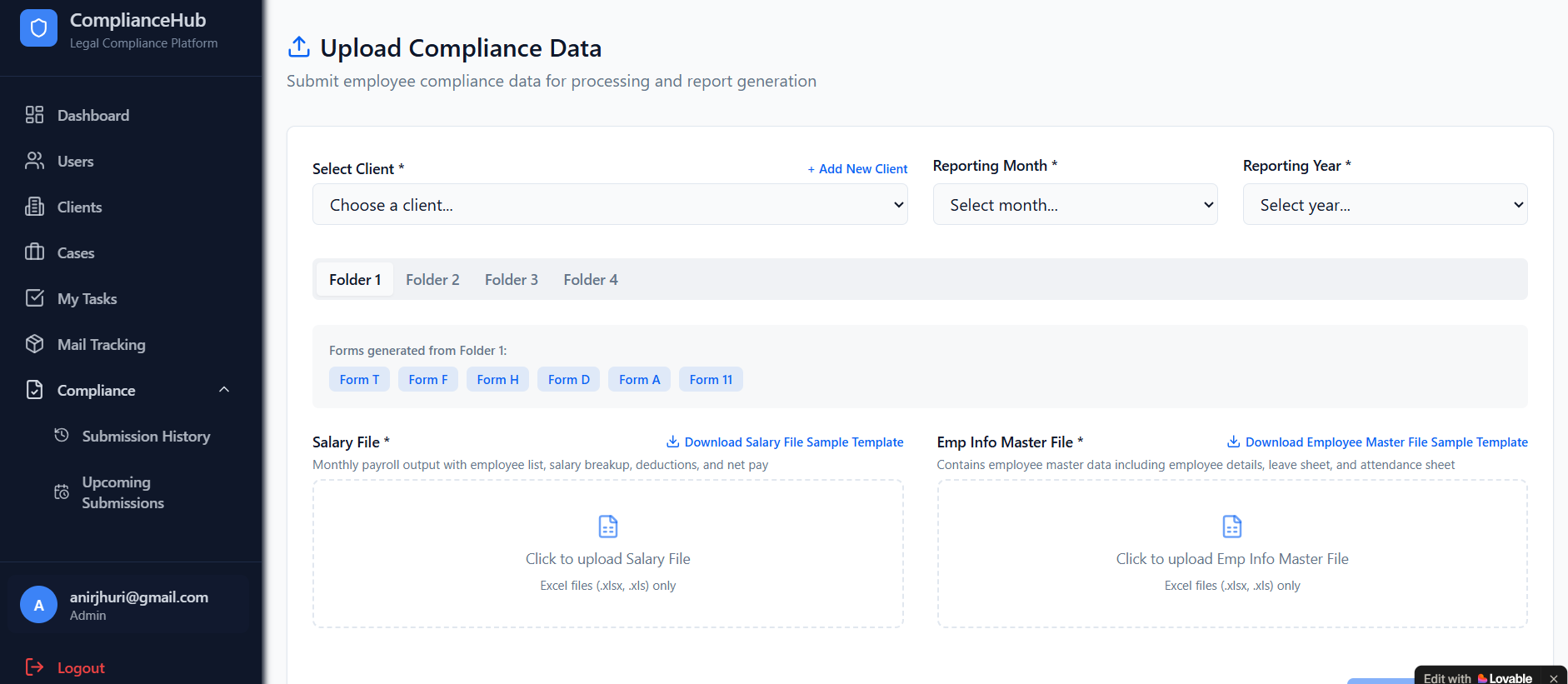Click the Emp Info Master upload document icon
Viewport: 1568px width, 684px height.
[x=1232, y=527]
